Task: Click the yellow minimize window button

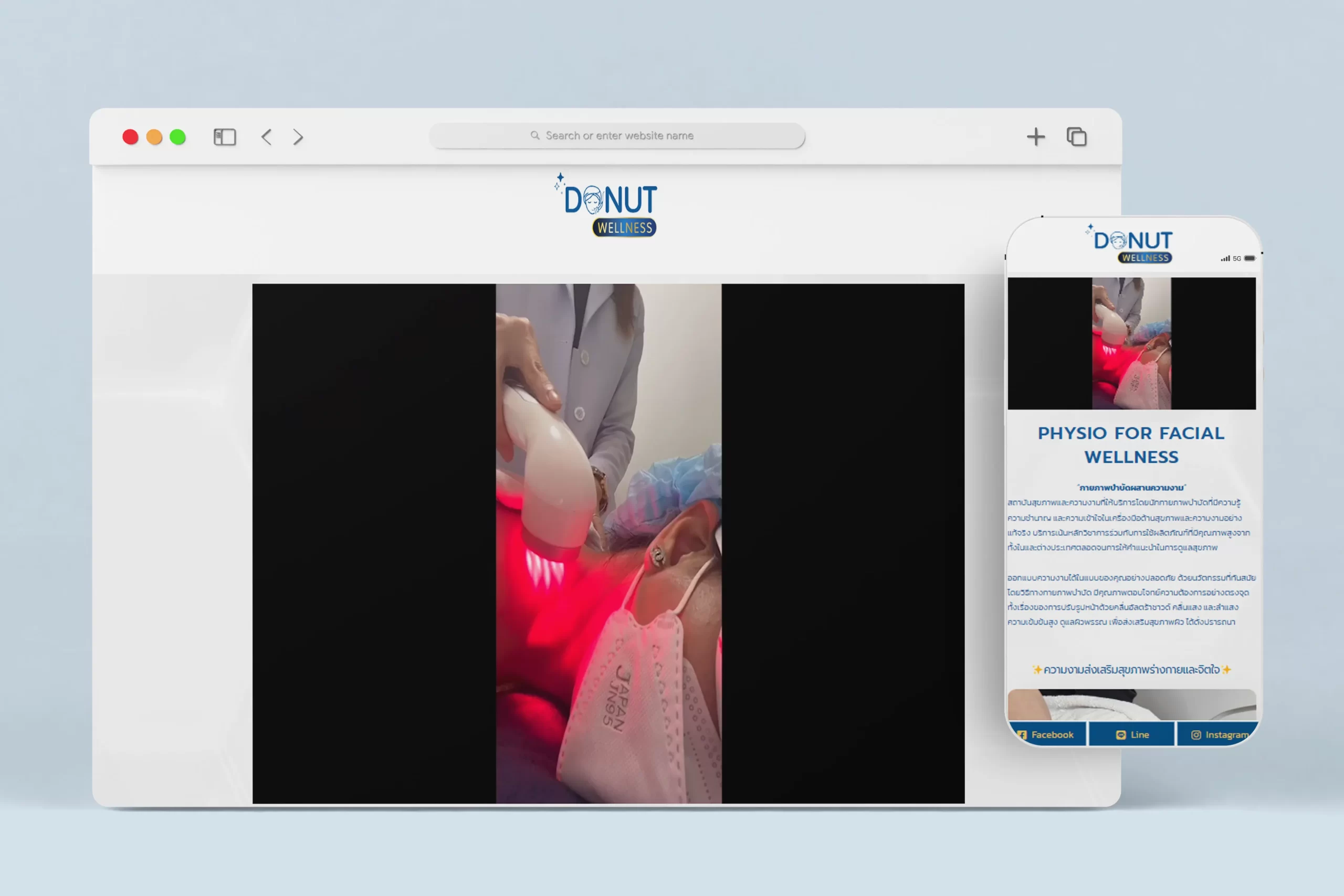Action: point(154,137)
